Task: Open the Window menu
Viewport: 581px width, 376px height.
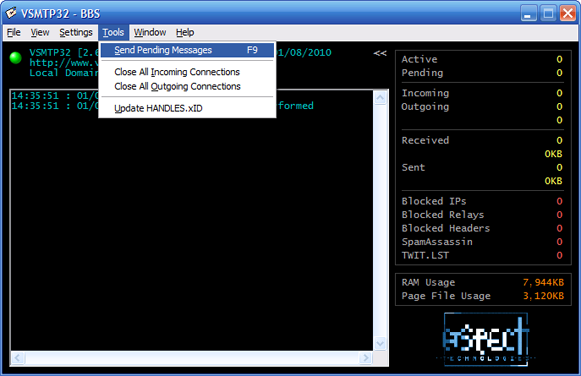Action: [150, 33]
